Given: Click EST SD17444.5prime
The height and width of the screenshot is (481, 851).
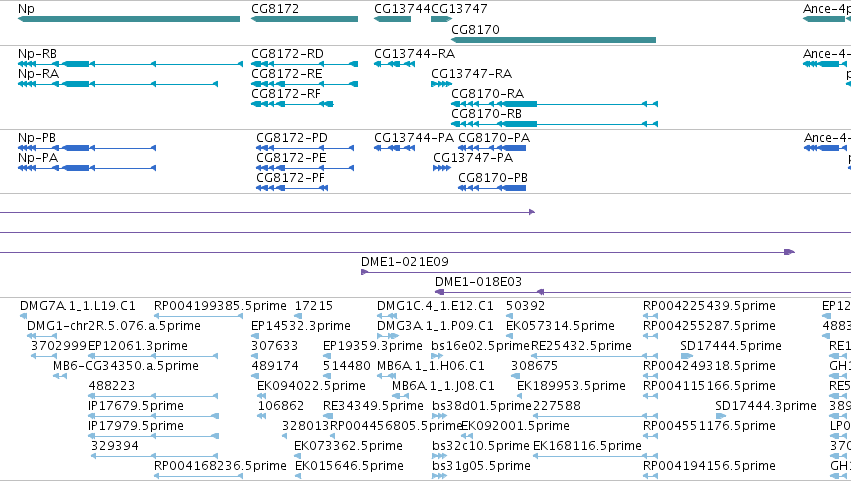Looking at the screenshot, I should coord(731,346).
